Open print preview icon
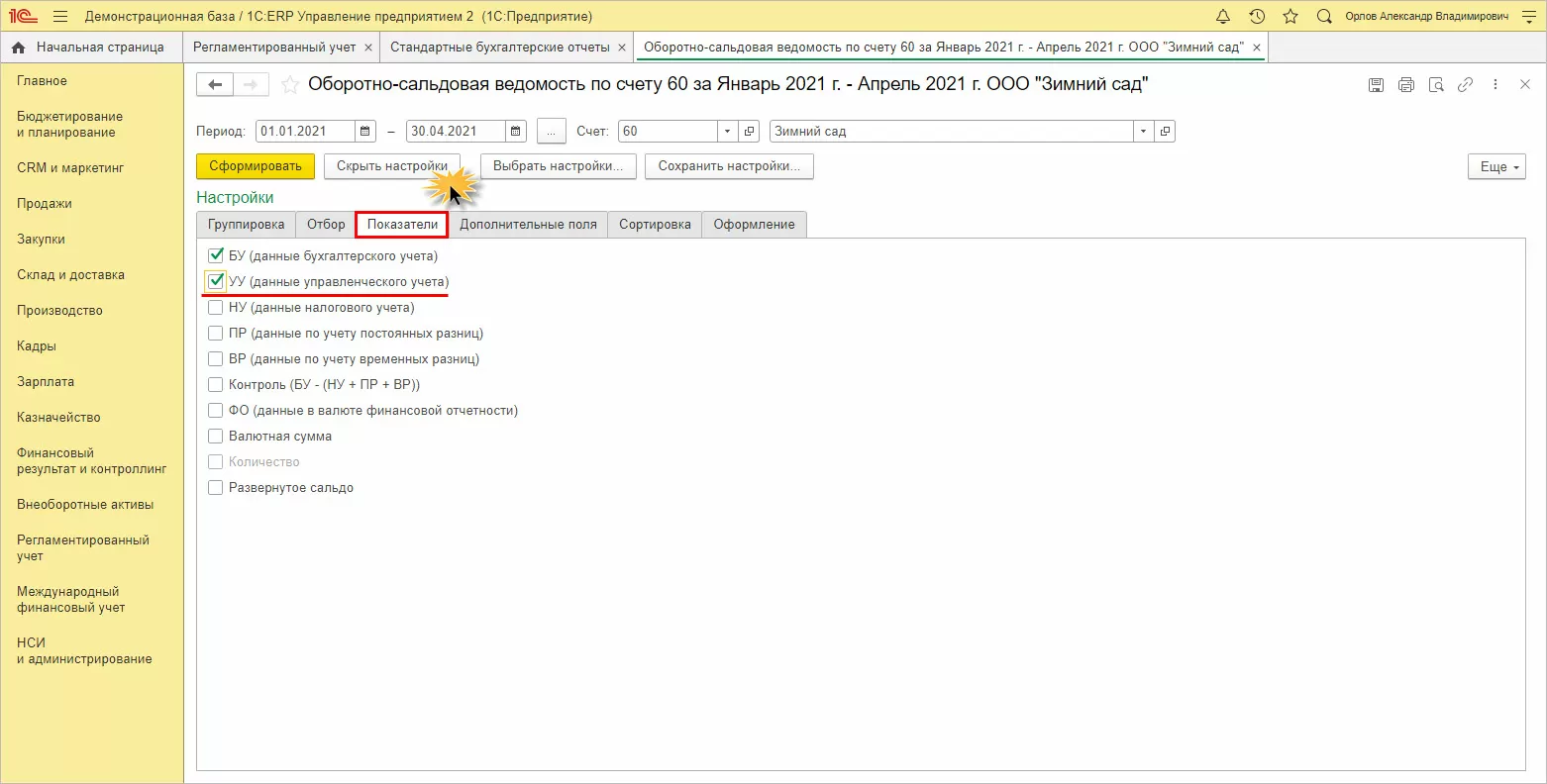The width and height of the screenshot is (1547, 784). coord(1436,85)
